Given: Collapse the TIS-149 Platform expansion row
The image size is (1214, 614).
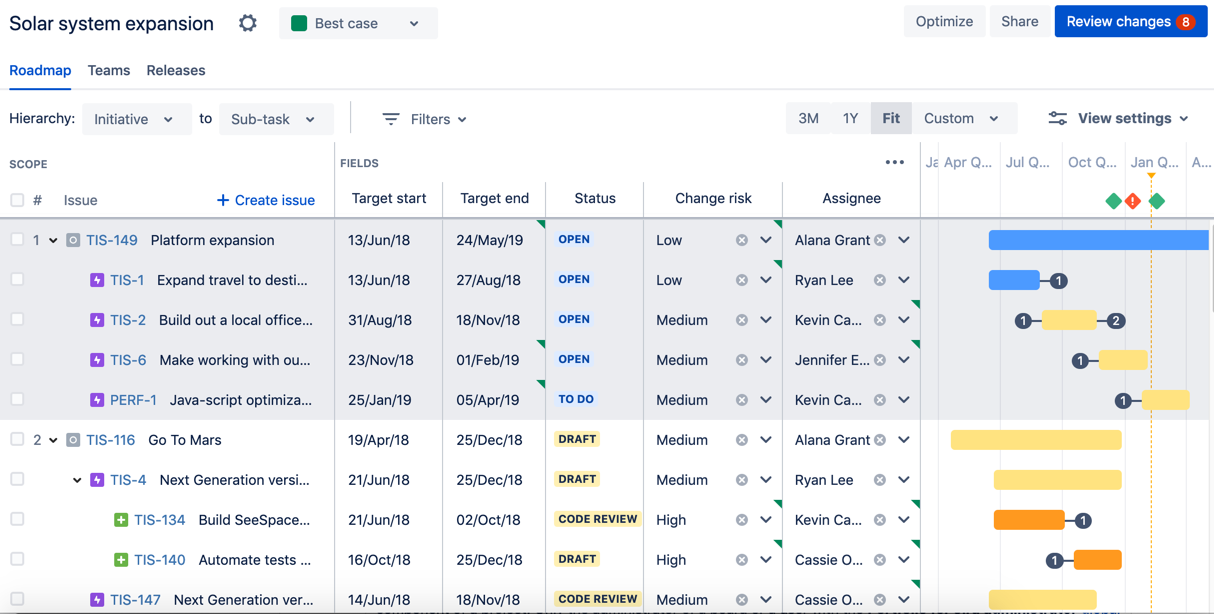Looking at the screenshot, I should coord(53,241).
